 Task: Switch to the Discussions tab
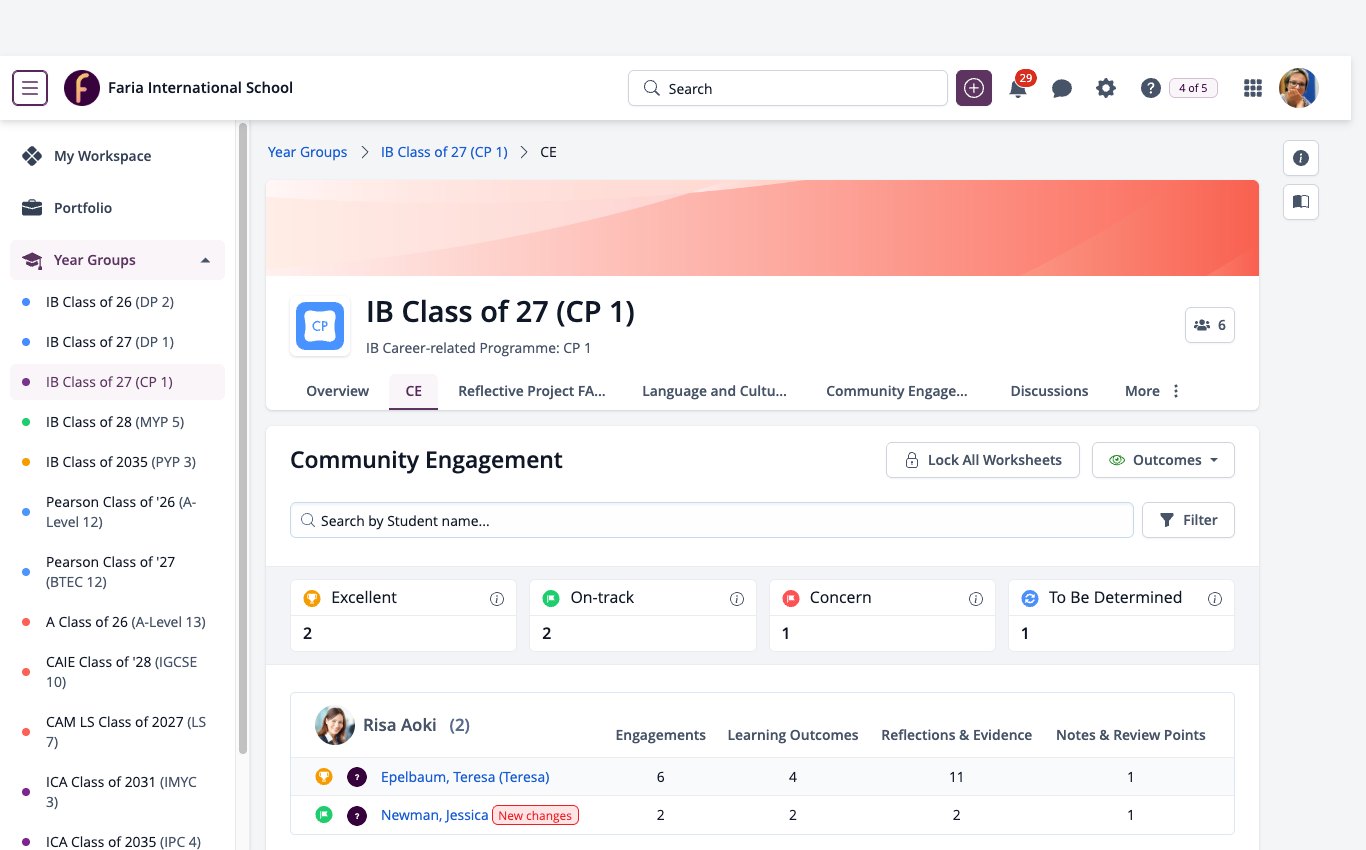[x=1049, y=391]
